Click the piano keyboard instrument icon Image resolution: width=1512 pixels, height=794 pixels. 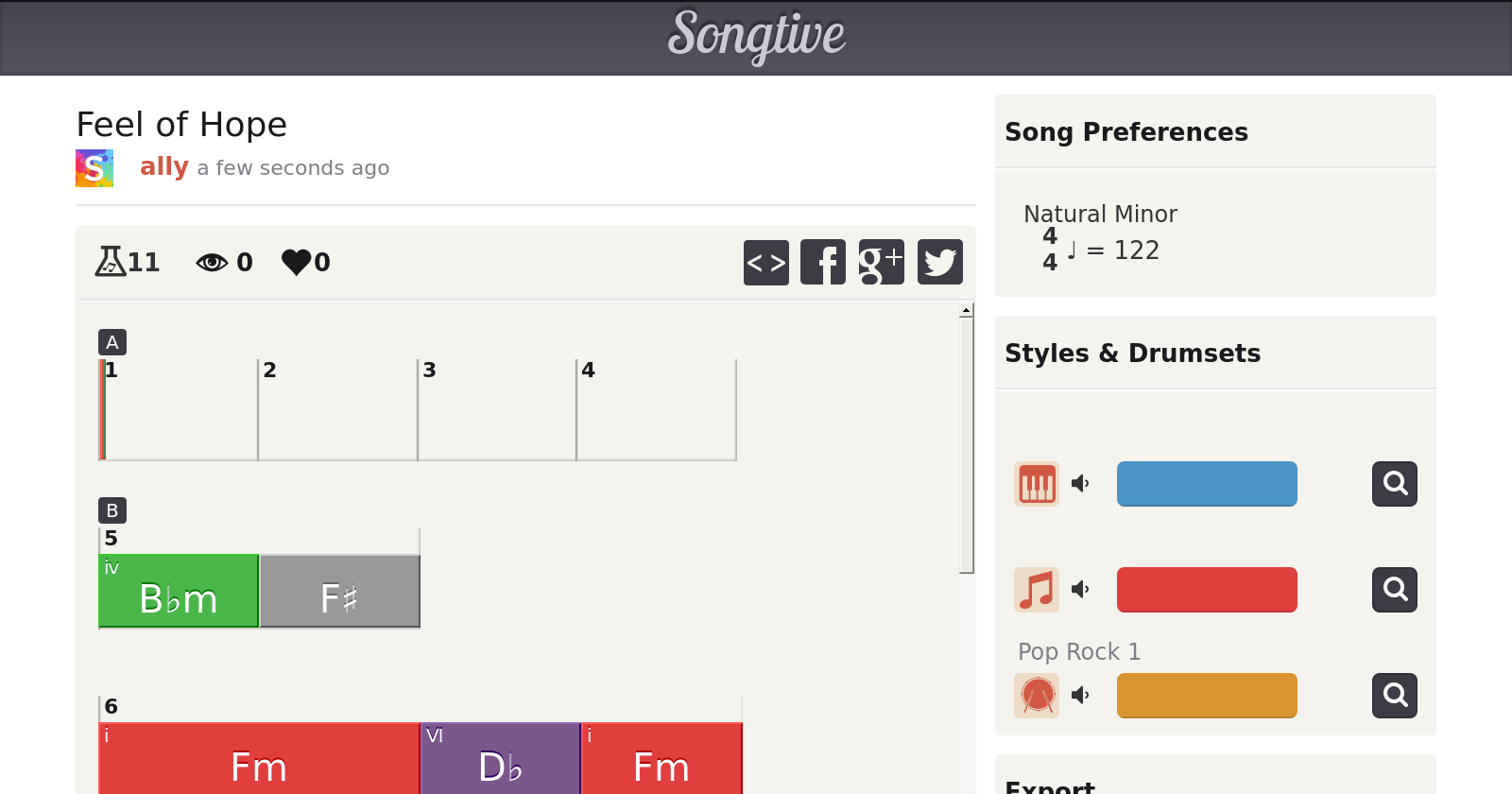click(x=1037, y=484)
